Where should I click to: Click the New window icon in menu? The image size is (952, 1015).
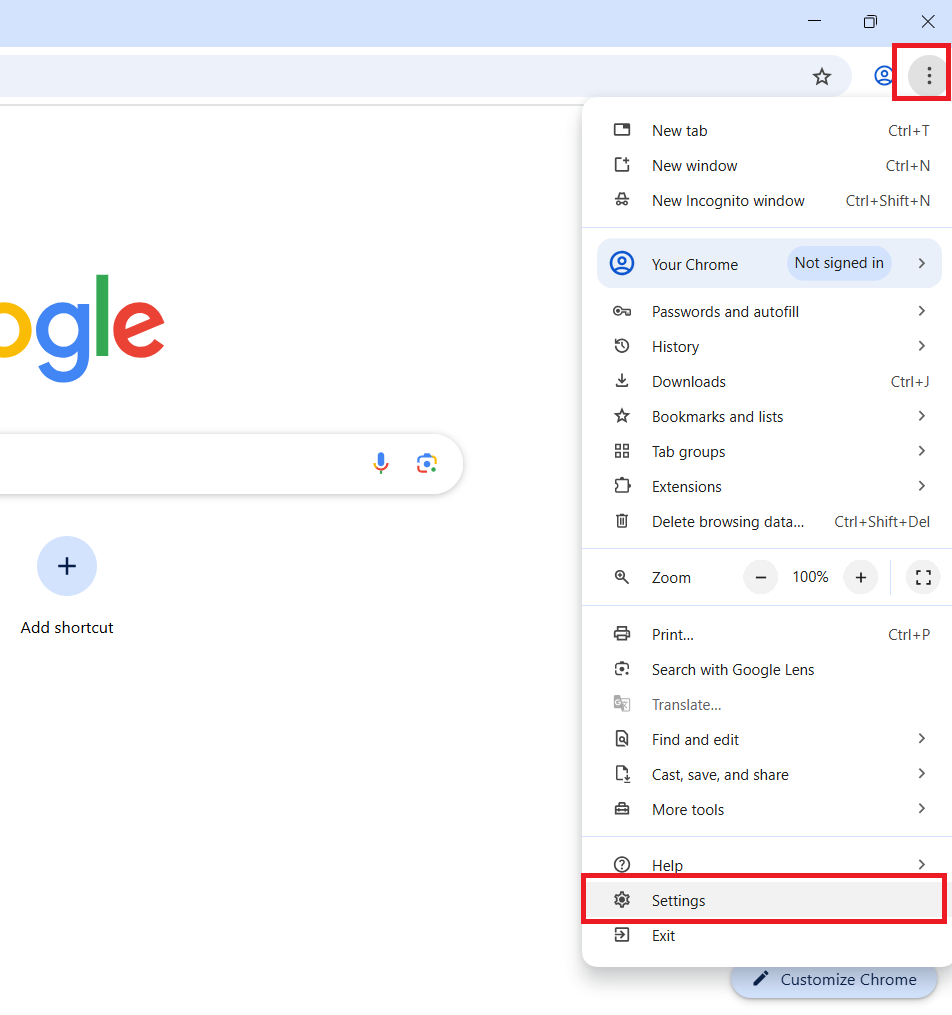coord(621,165)
